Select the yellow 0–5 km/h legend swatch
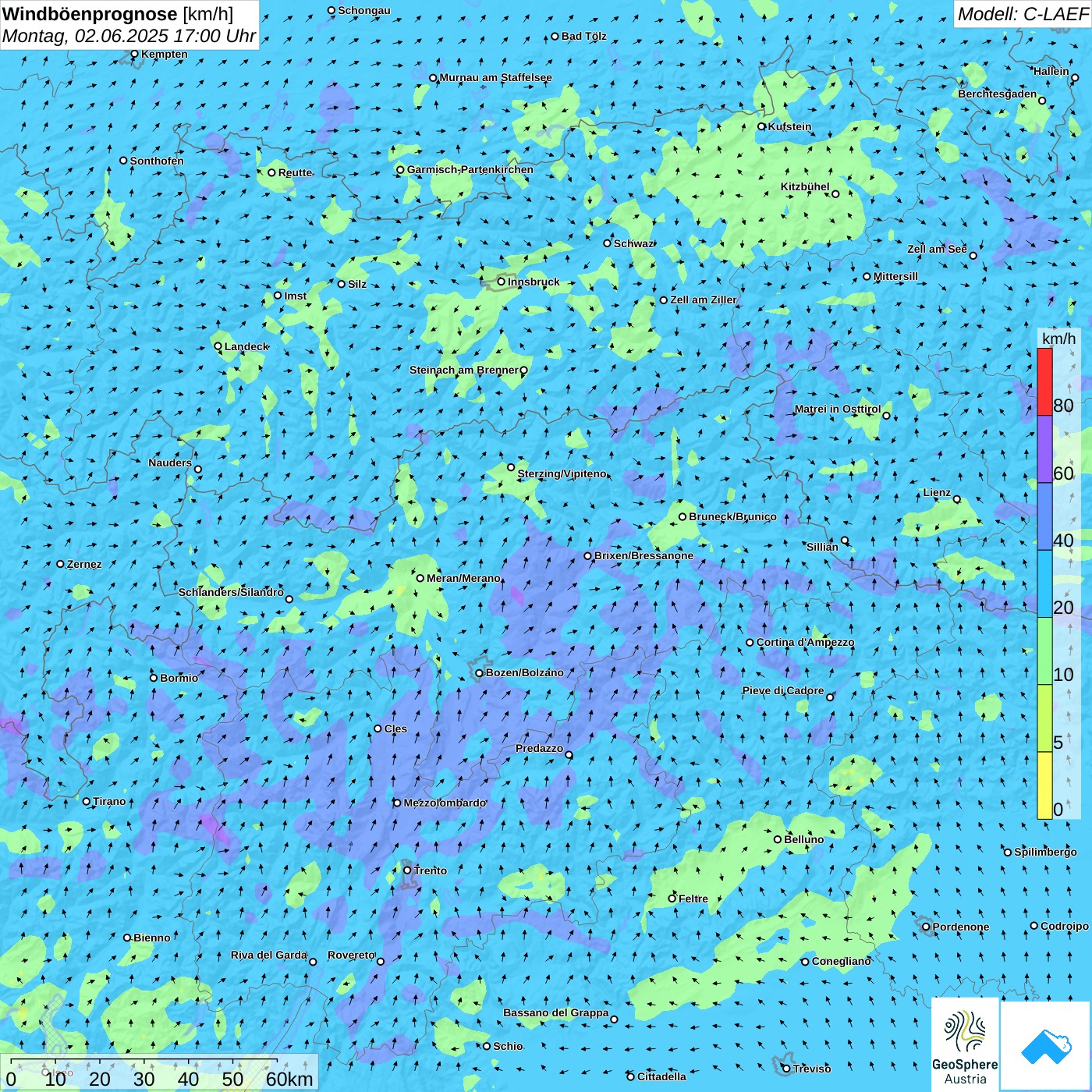 point(1044,785)
